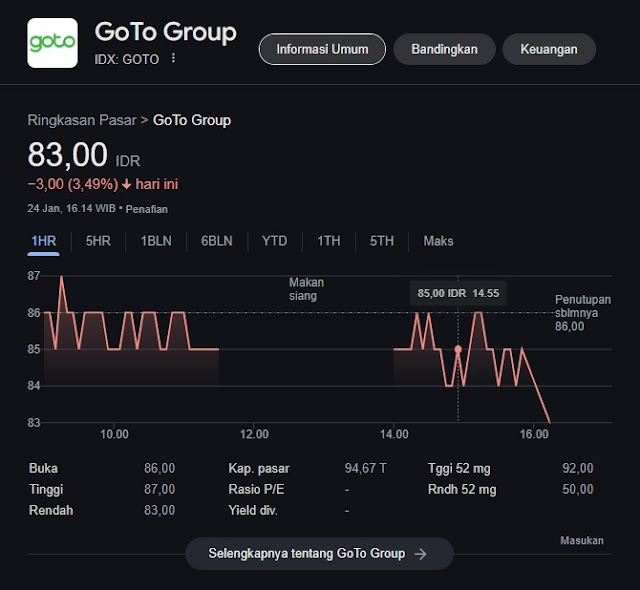Click the Kap. pasar label
640x590 pixels.
[259, 468]
